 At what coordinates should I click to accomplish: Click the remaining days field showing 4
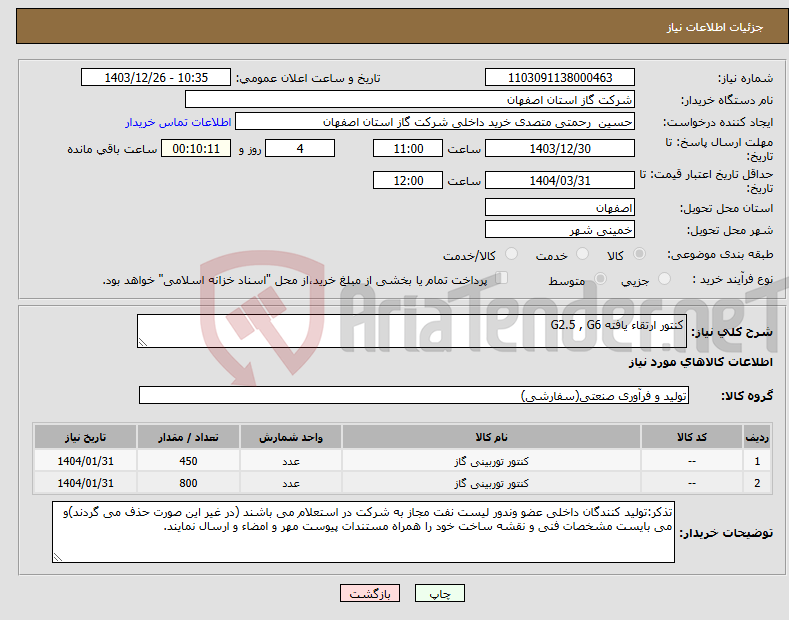point(300,148)
